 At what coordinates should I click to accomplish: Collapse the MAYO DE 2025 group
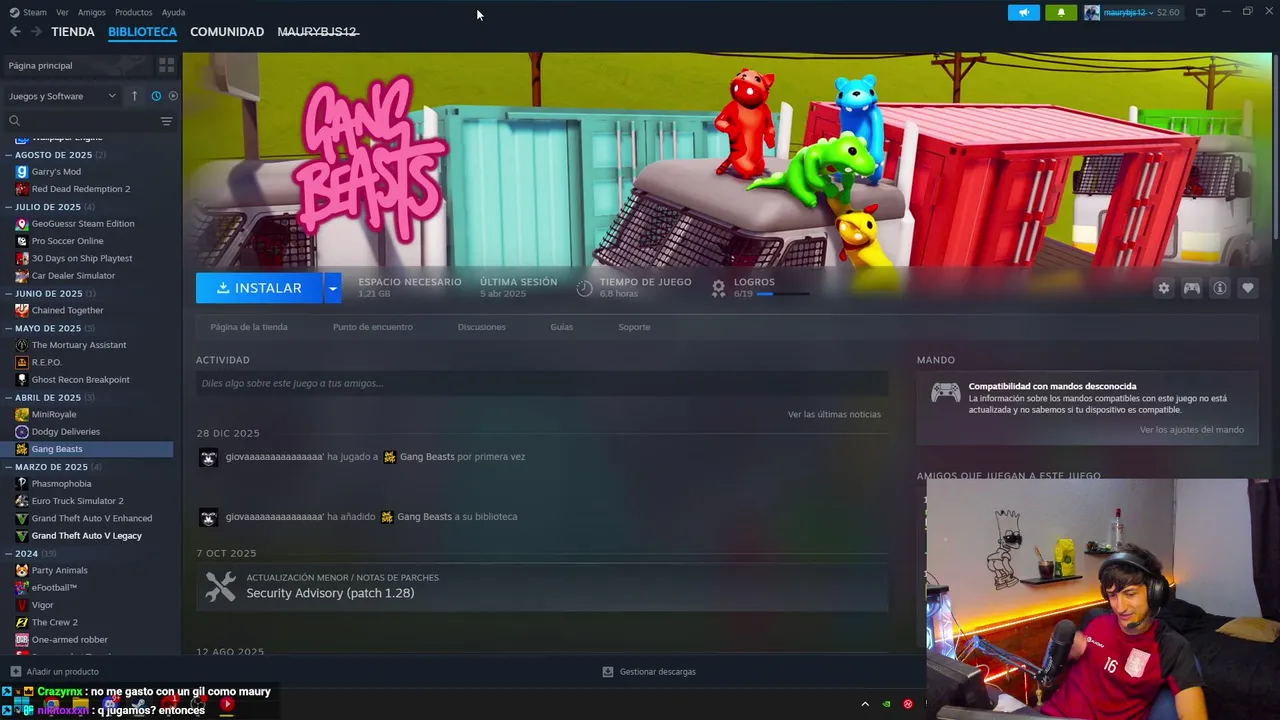(8, 328)
